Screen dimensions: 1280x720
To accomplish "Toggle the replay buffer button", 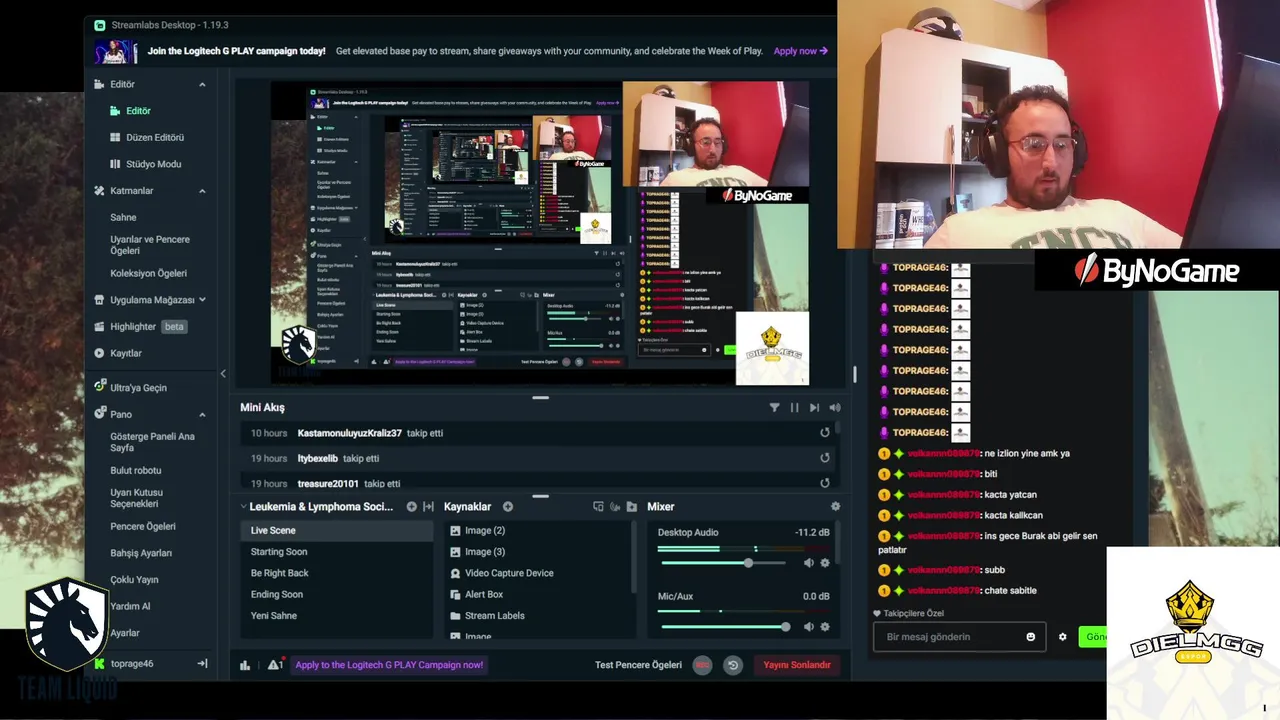I will (x=733, y=665).
